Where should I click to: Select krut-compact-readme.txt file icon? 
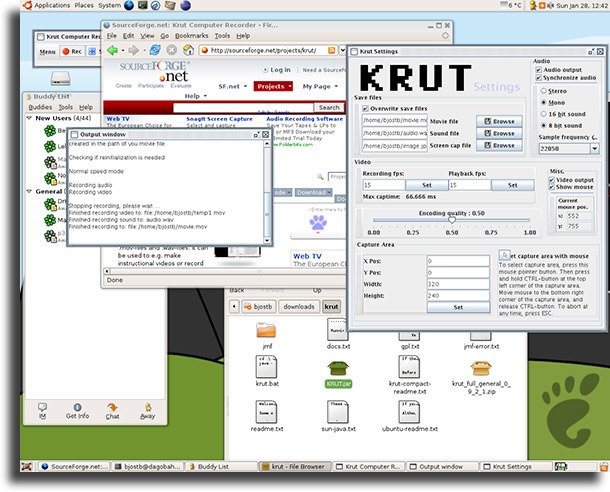coord(409,366)
